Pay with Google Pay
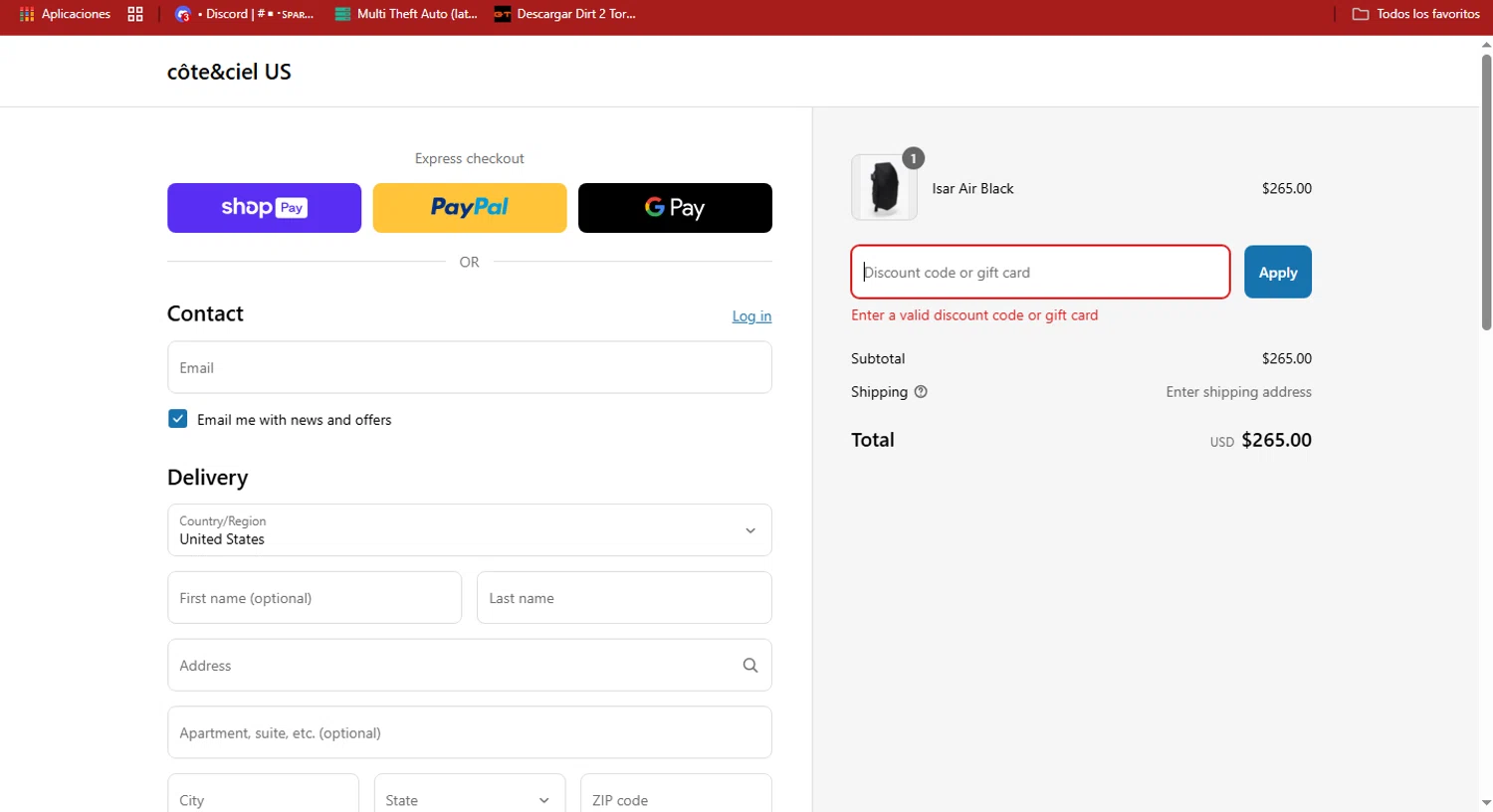1493x812 pixels. coord(675,208)
